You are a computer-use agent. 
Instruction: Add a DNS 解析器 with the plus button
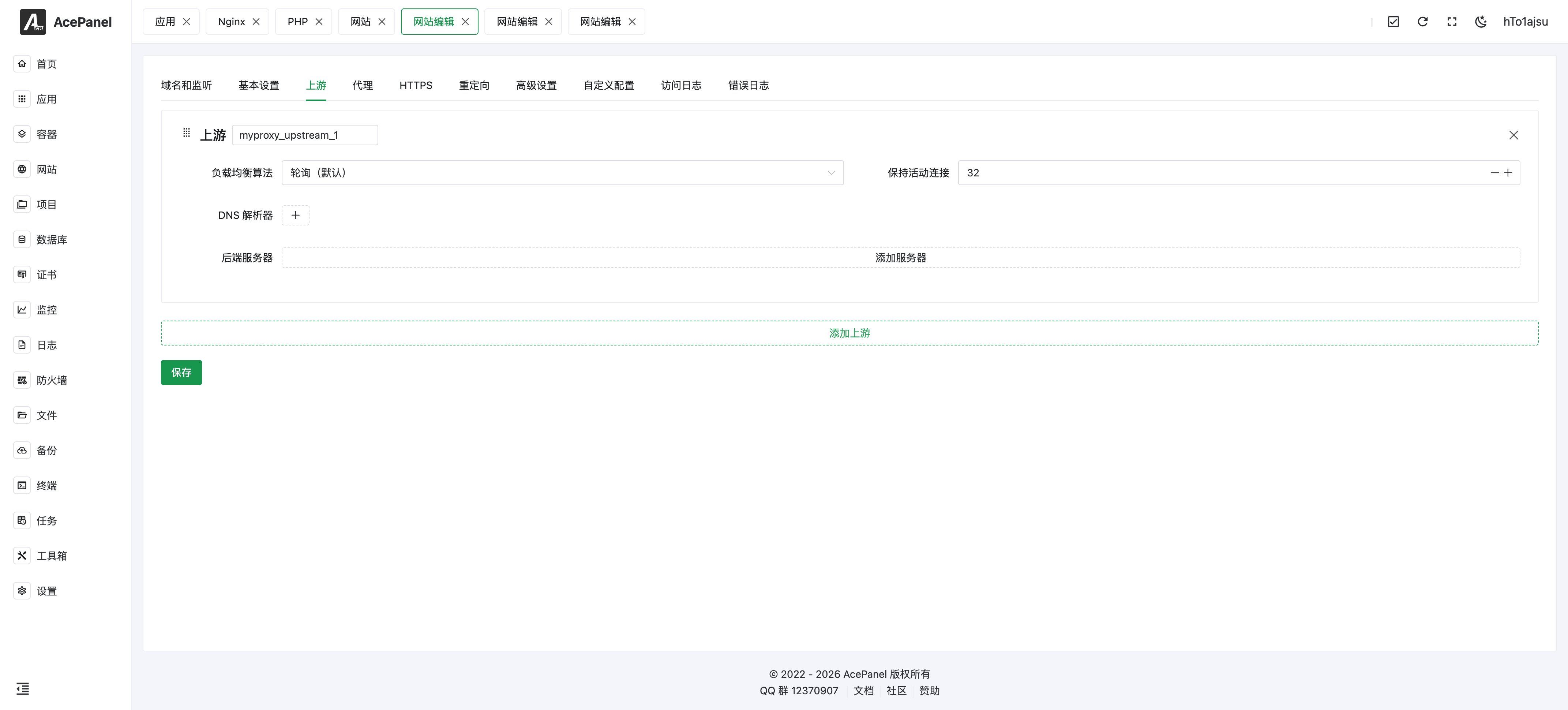(295, 215)
